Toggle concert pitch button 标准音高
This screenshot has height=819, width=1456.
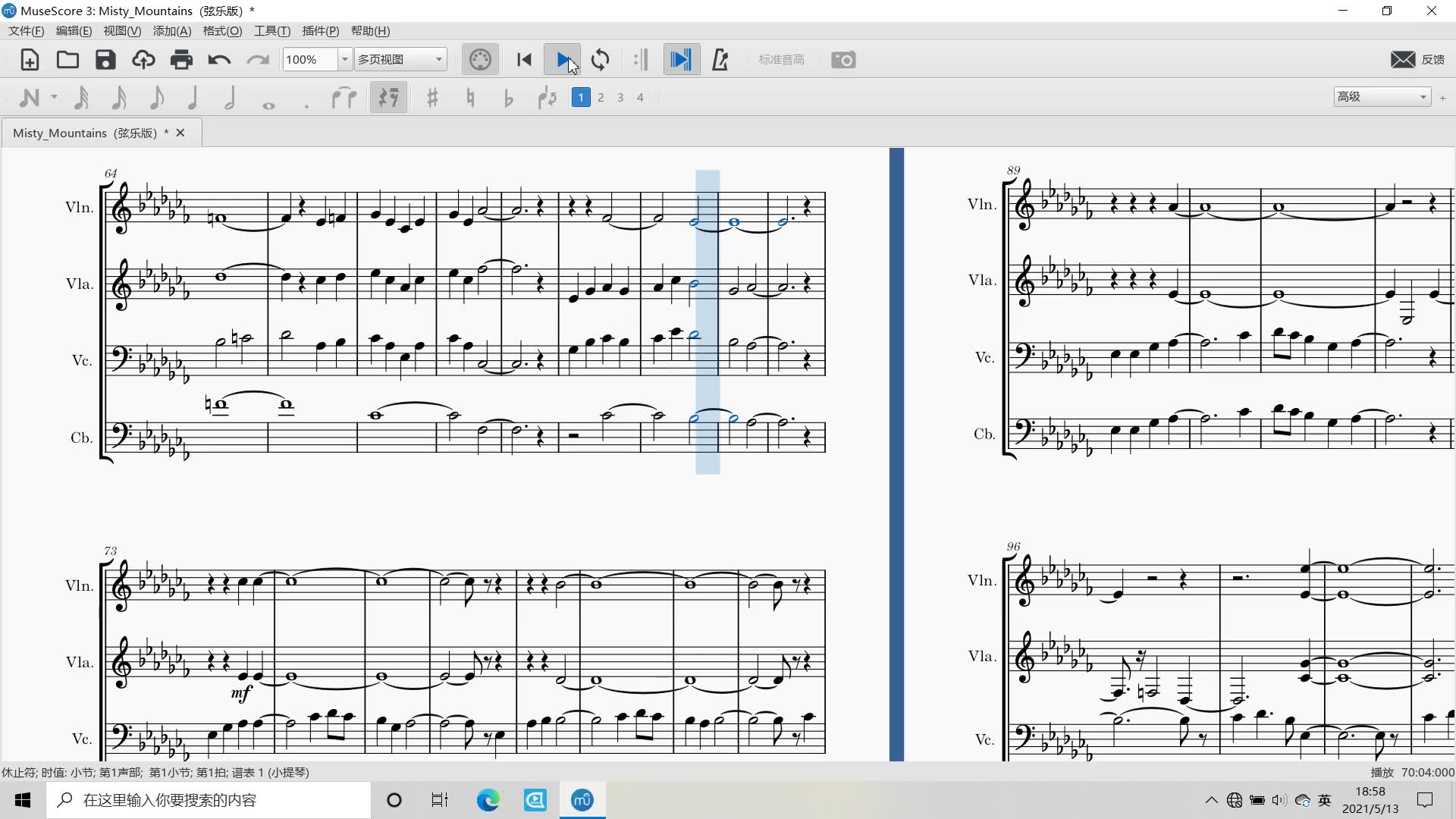781,60
